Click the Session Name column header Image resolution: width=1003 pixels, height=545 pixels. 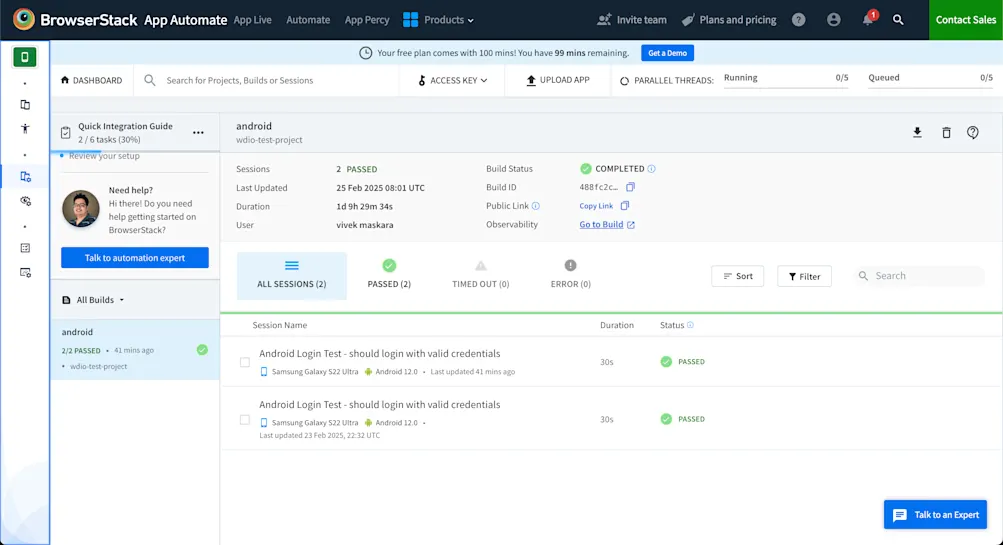coord(280,325)
